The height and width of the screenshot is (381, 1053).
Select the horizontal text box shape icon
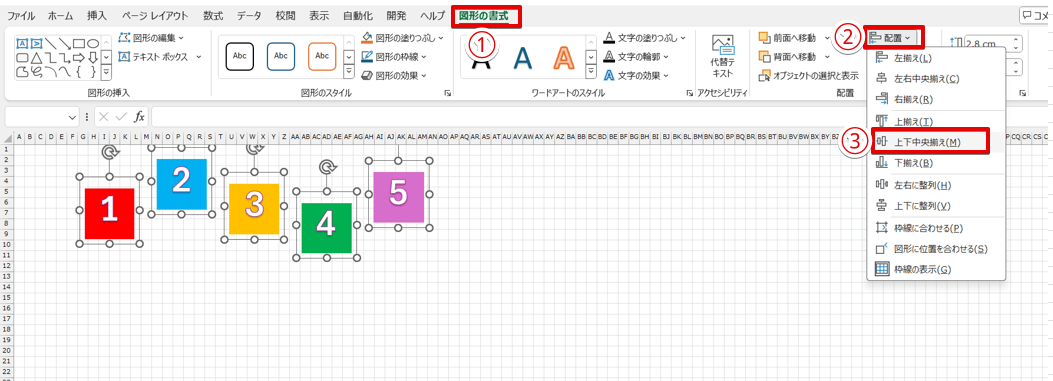tap(22, 44)
